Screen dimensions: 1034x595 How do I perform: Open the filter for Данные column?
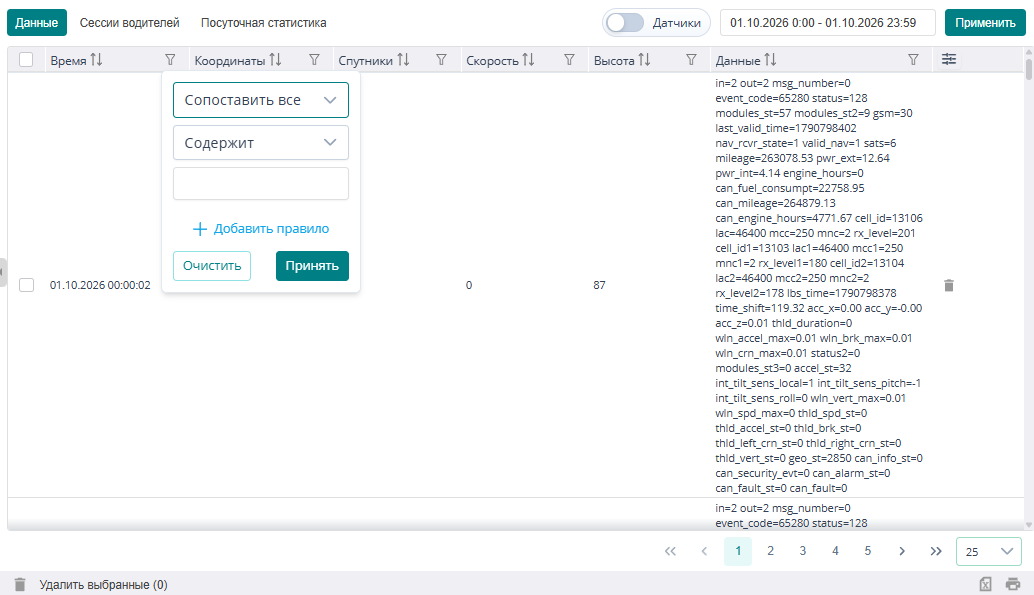point(913,60)
